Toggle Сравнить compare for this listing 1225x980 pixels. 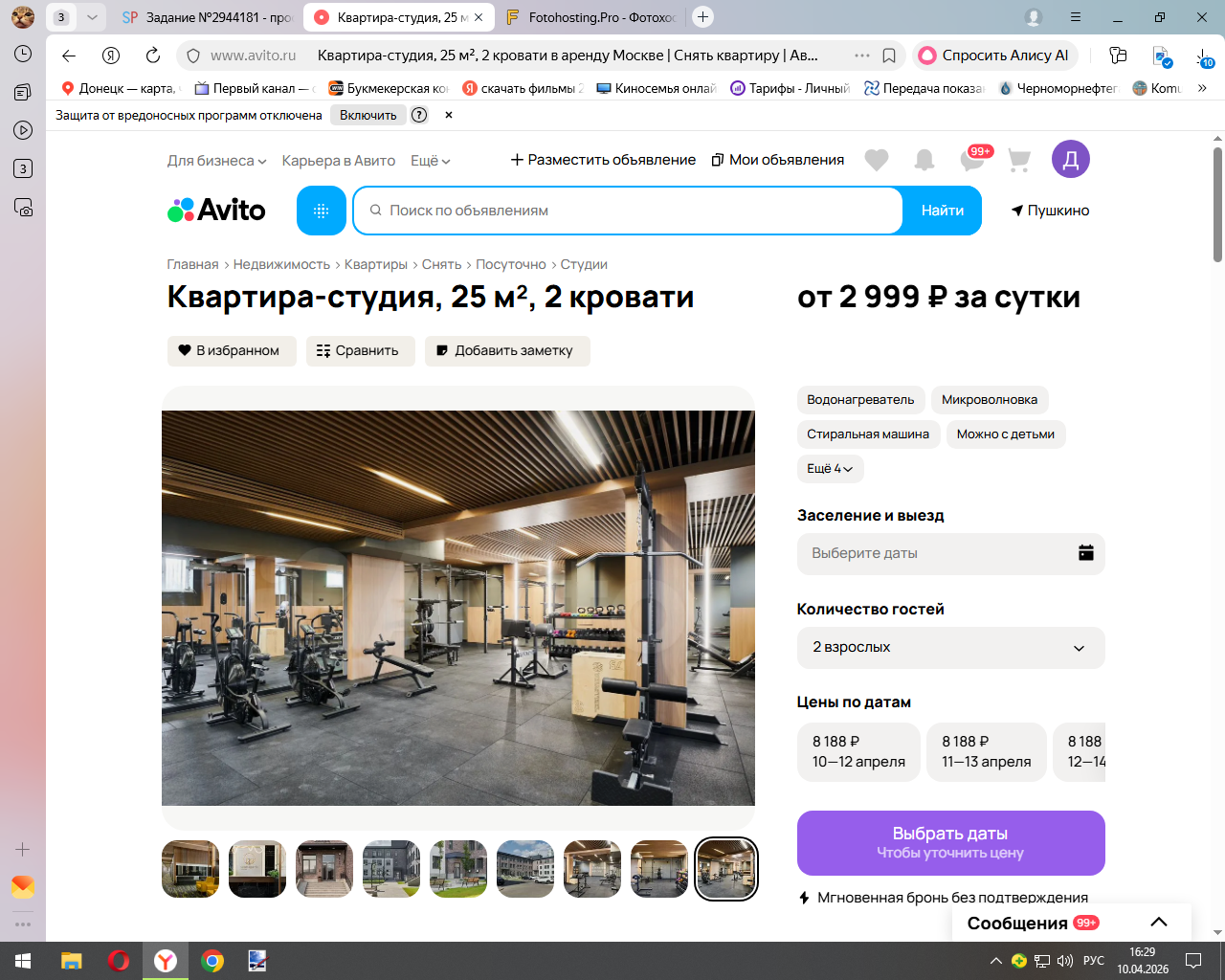pos(360,351)
